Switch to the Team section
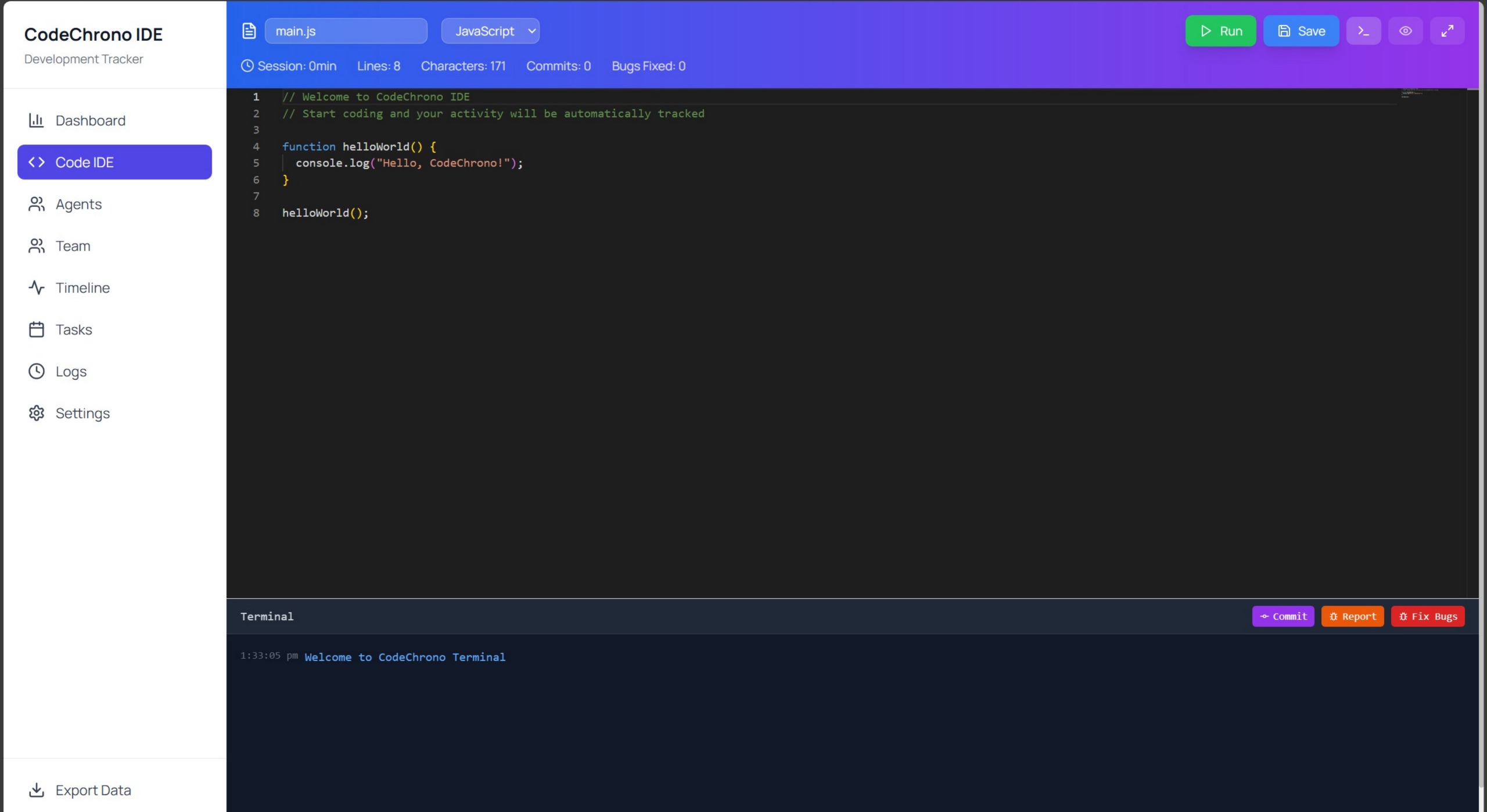The width and height of the screenshot is (1487, 812). point(73,246)
